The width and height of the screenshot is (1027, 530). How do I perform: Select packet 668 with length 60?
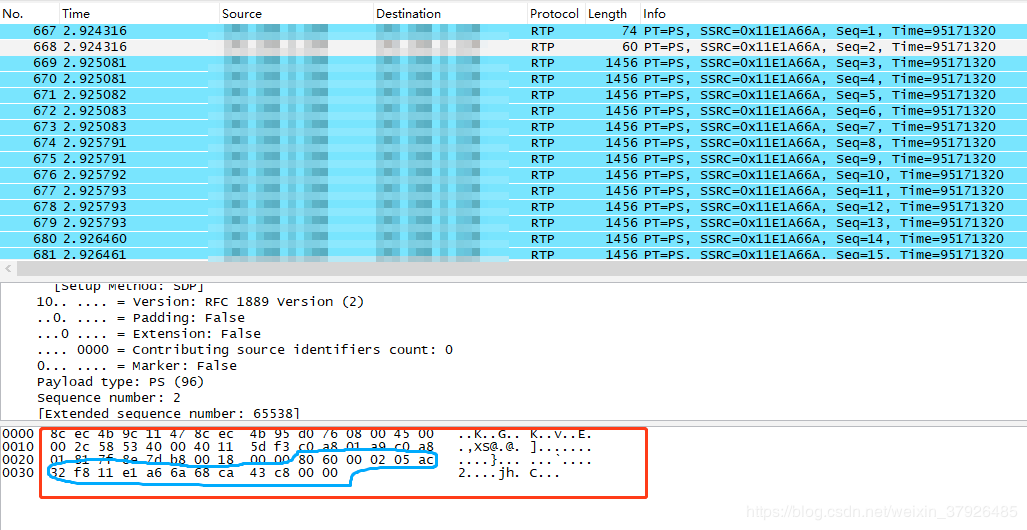pos(514,47)
